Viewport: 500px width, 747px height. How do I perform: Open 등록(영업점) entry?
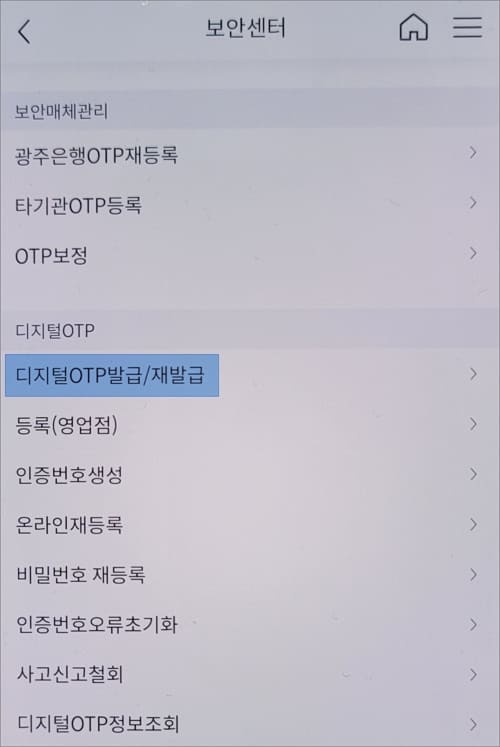pos(250,425)
